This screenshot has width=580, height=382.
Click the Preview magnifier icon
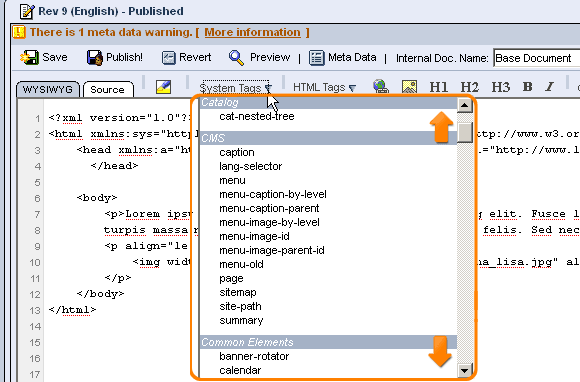coord(236,58)
